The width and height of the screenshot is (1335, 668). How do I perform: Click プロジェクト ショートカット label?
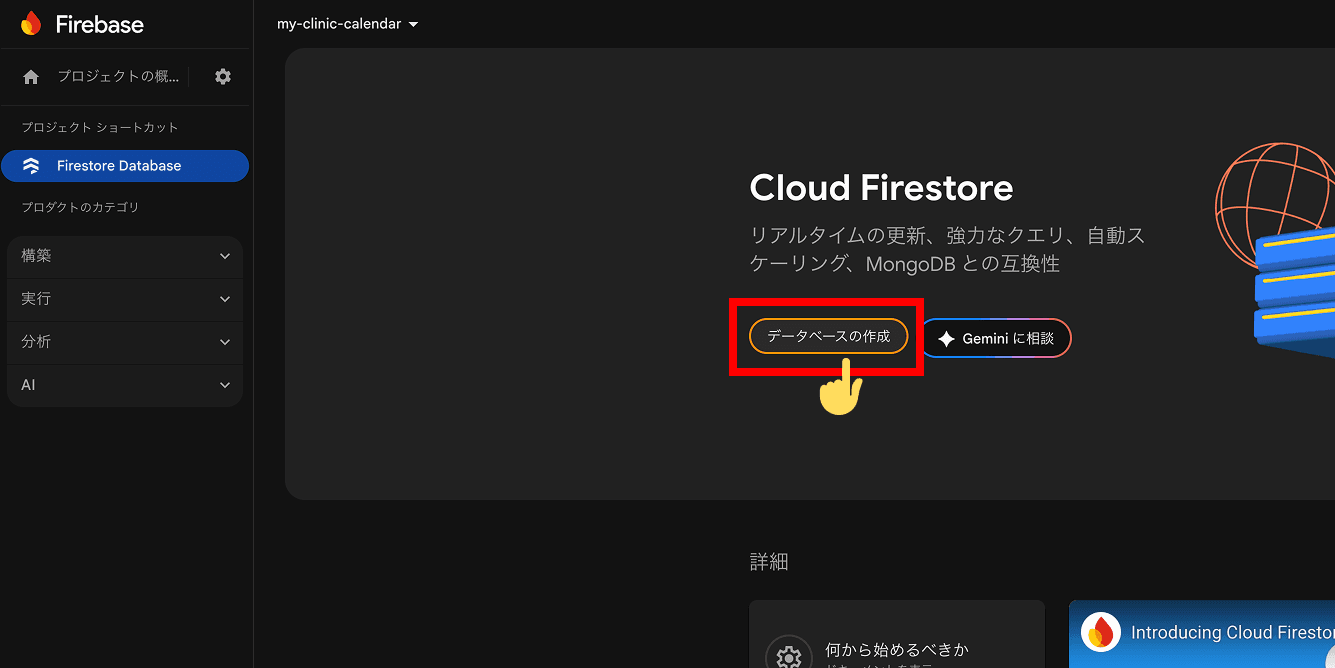pyautogui.click(x=100, y=128)
